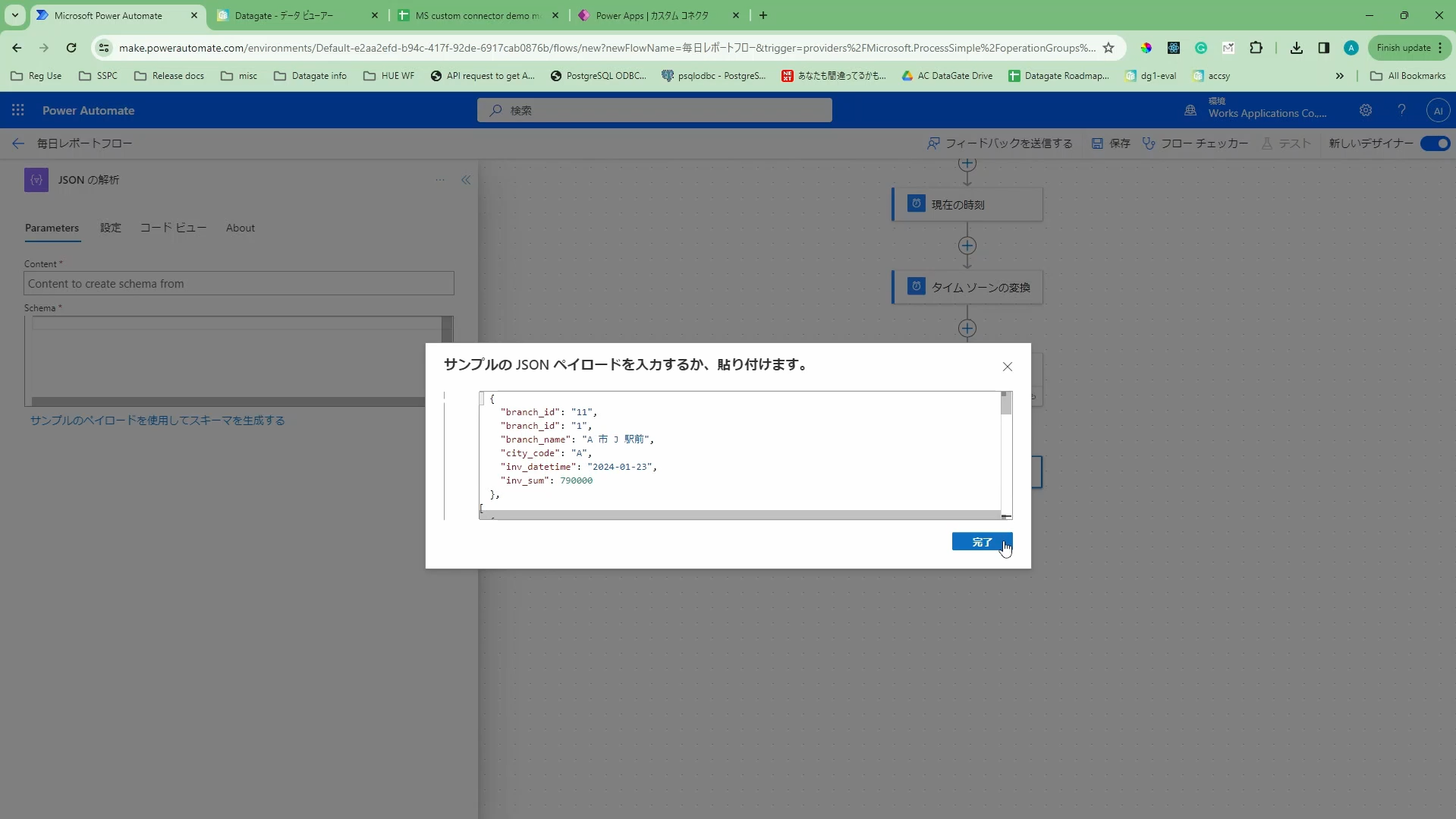Open the All Bookmarks folder
The width and height of the screenshot is (1456, 819).
pos(1408,76)
